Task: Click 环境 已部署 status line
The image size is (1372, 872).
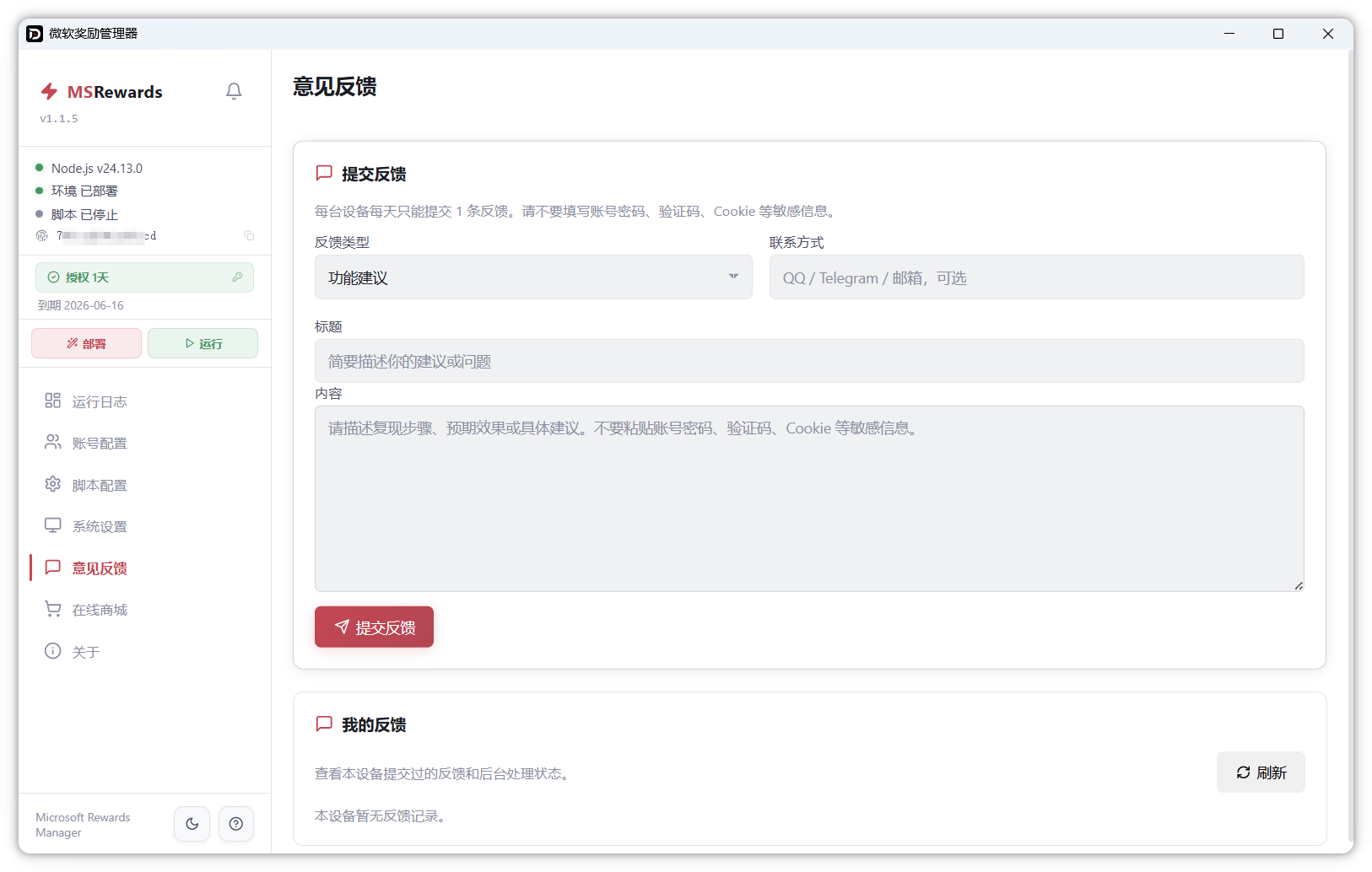Action: 84,191
